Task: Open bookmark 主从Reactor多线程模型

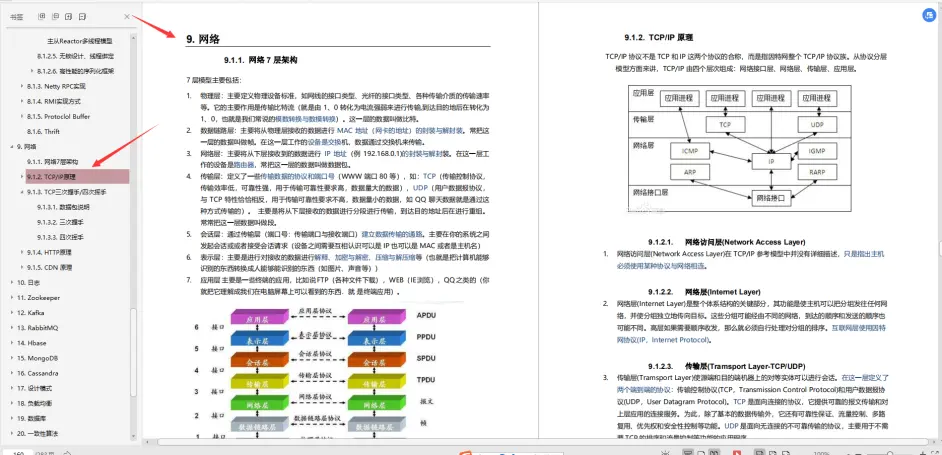Action: pos(80,41)
